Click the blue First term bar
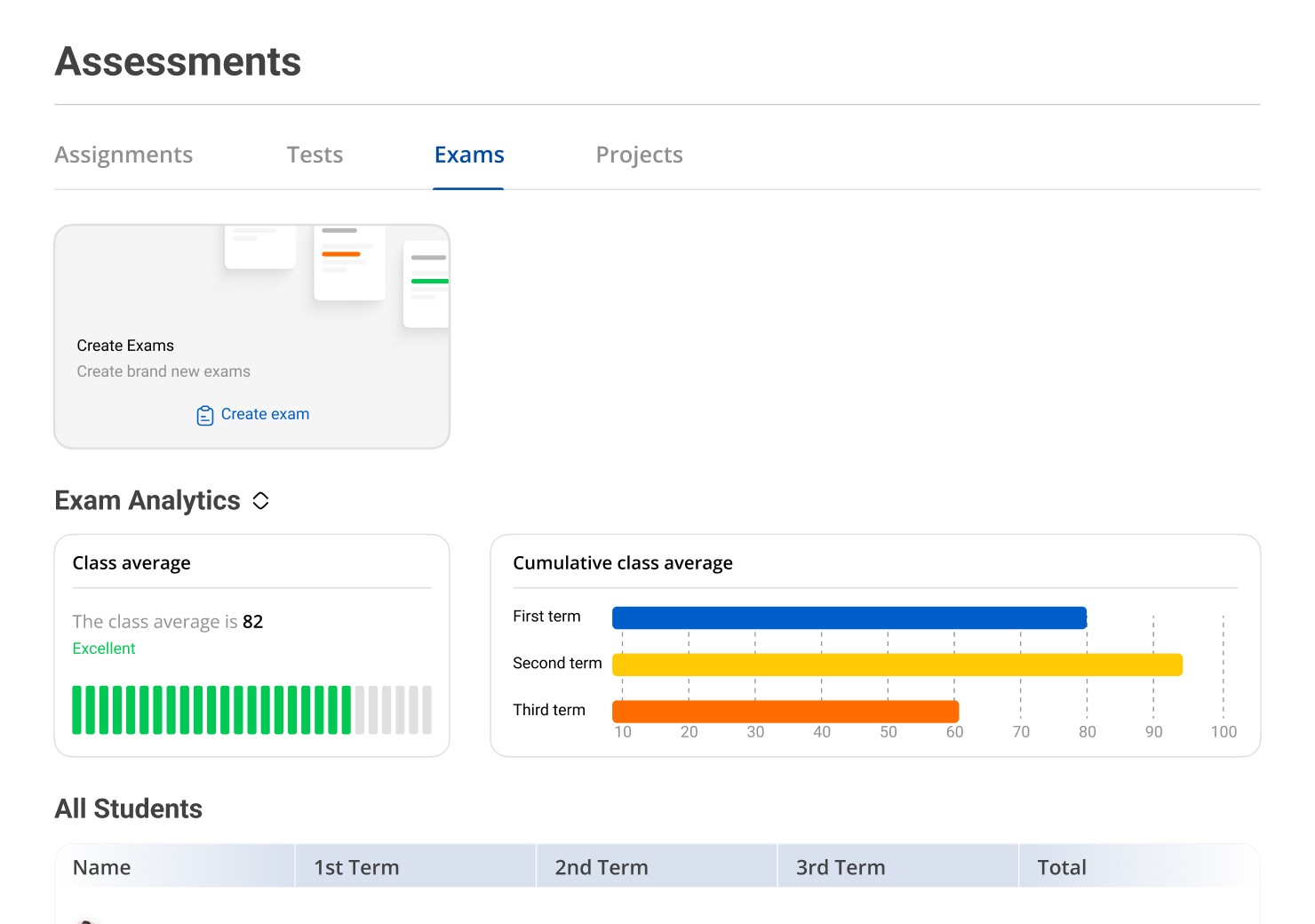 849,617
